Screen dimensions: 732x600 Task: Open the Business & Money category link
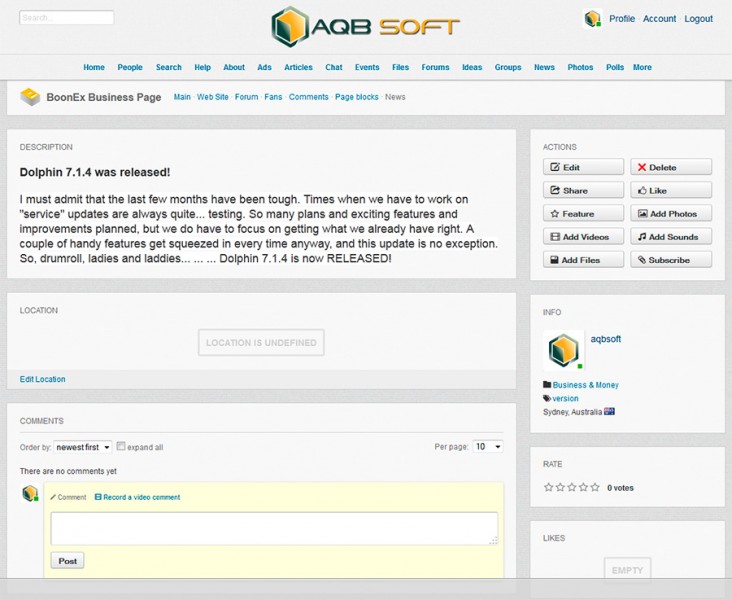585,385
